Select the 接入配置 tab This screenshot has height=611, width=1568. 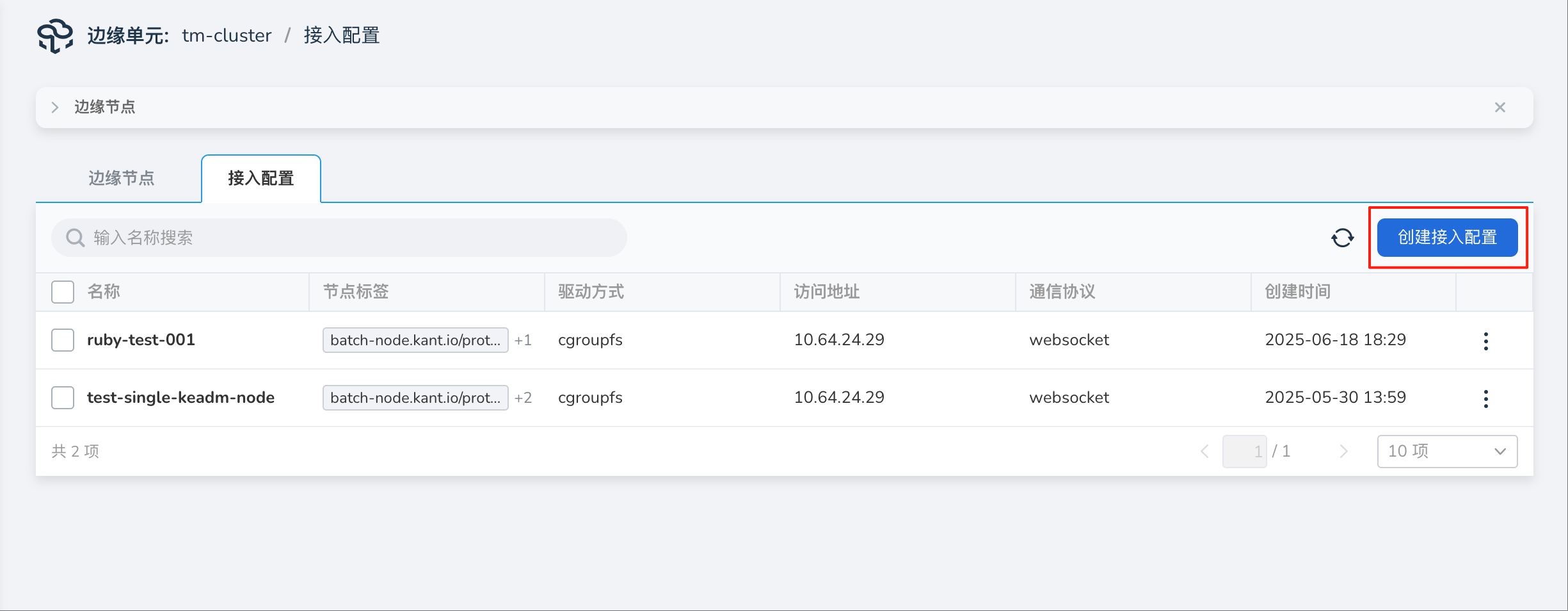pos(260,178)
